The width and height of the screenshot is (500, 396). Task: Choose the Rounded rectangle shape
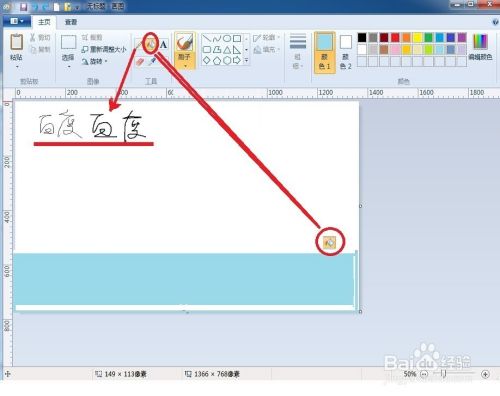207,50
